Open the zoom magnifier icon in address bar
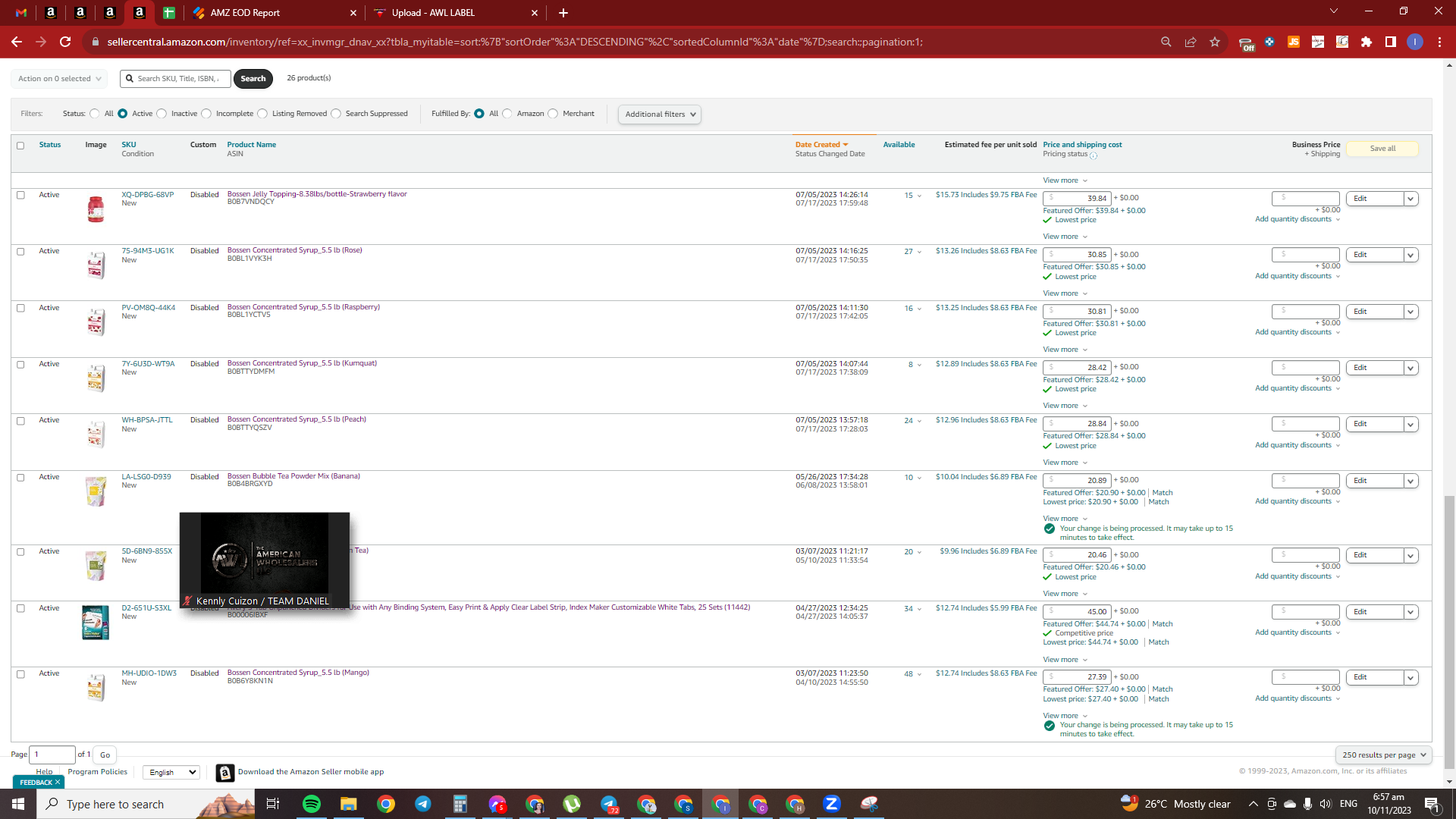This screenshot has height=819, width=1456. pyautogui.click(x=1166, y=42)
